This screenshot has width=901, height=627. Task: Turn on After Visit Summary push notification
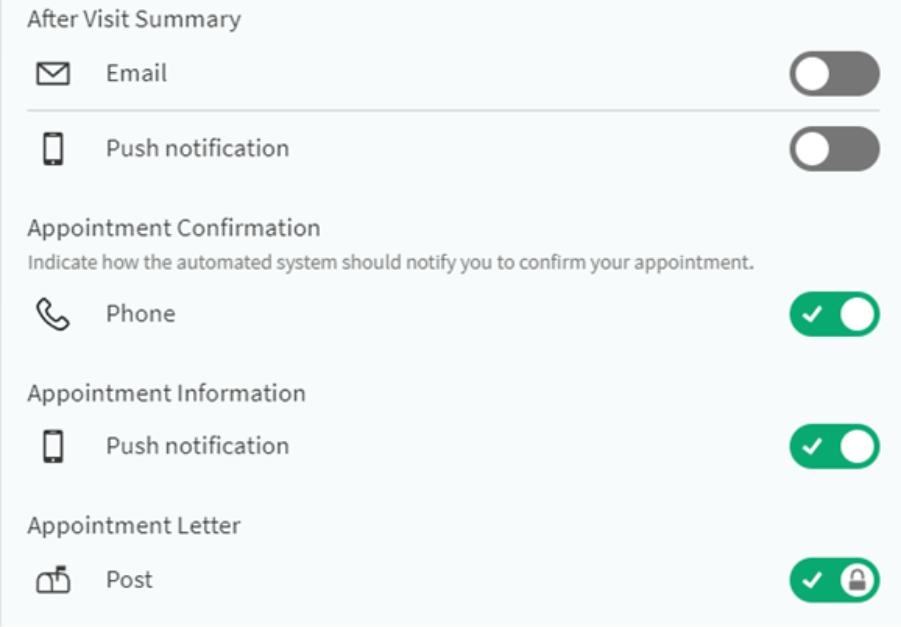coord(834,149)
